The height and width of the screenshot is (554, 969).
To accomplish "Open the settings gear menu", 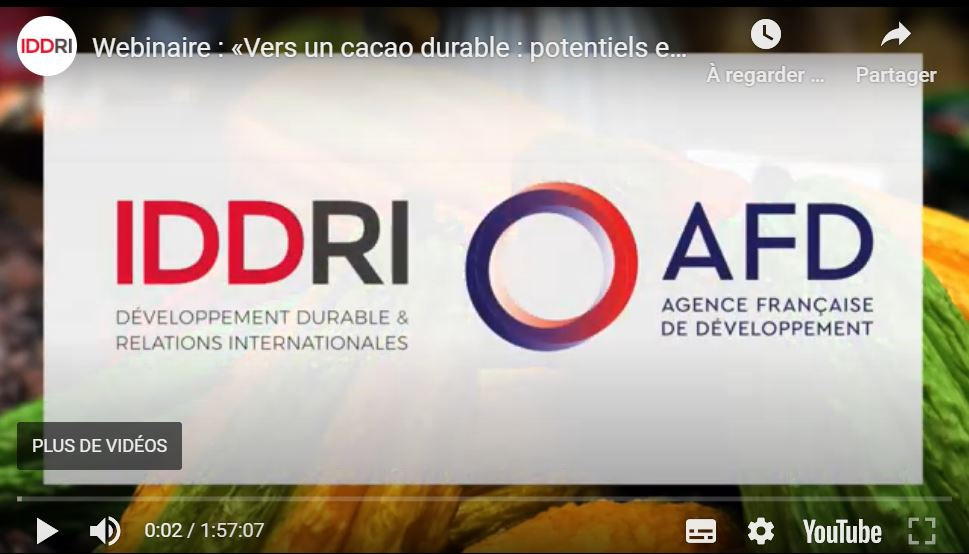I will coord(761,531).
